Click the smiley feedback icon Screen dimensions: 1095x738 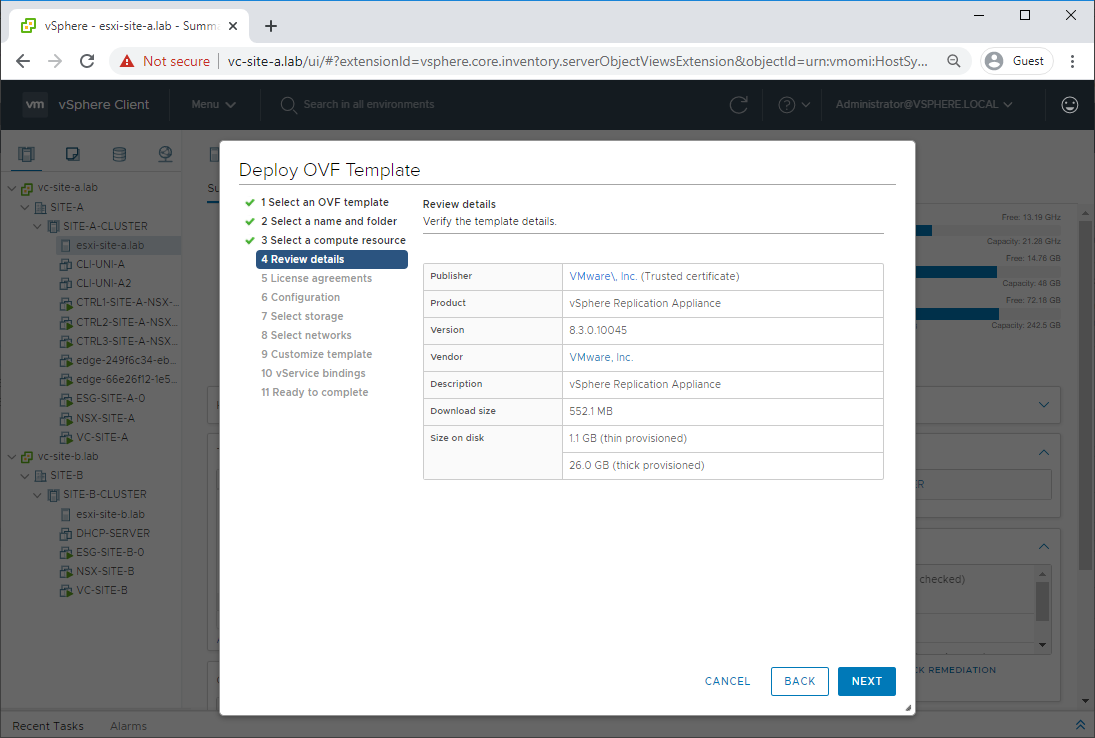(x=1069, y=105)
